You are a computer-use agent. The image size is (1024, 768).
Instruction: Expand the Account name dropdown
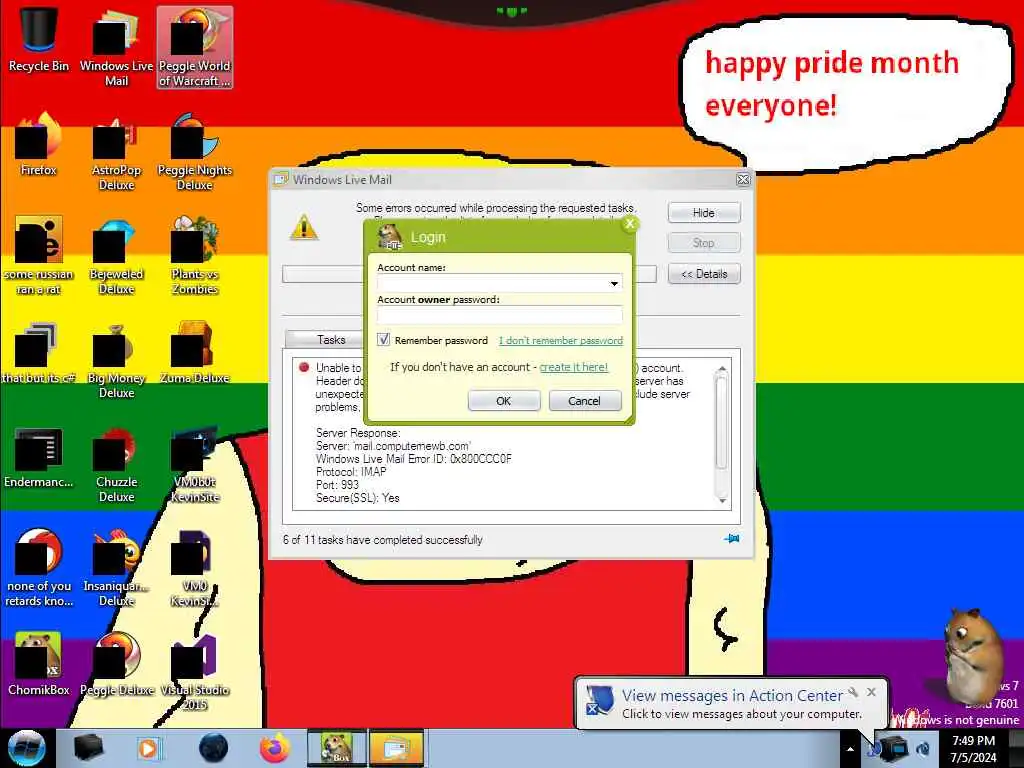pyautogui.click(x=614, y=283)
